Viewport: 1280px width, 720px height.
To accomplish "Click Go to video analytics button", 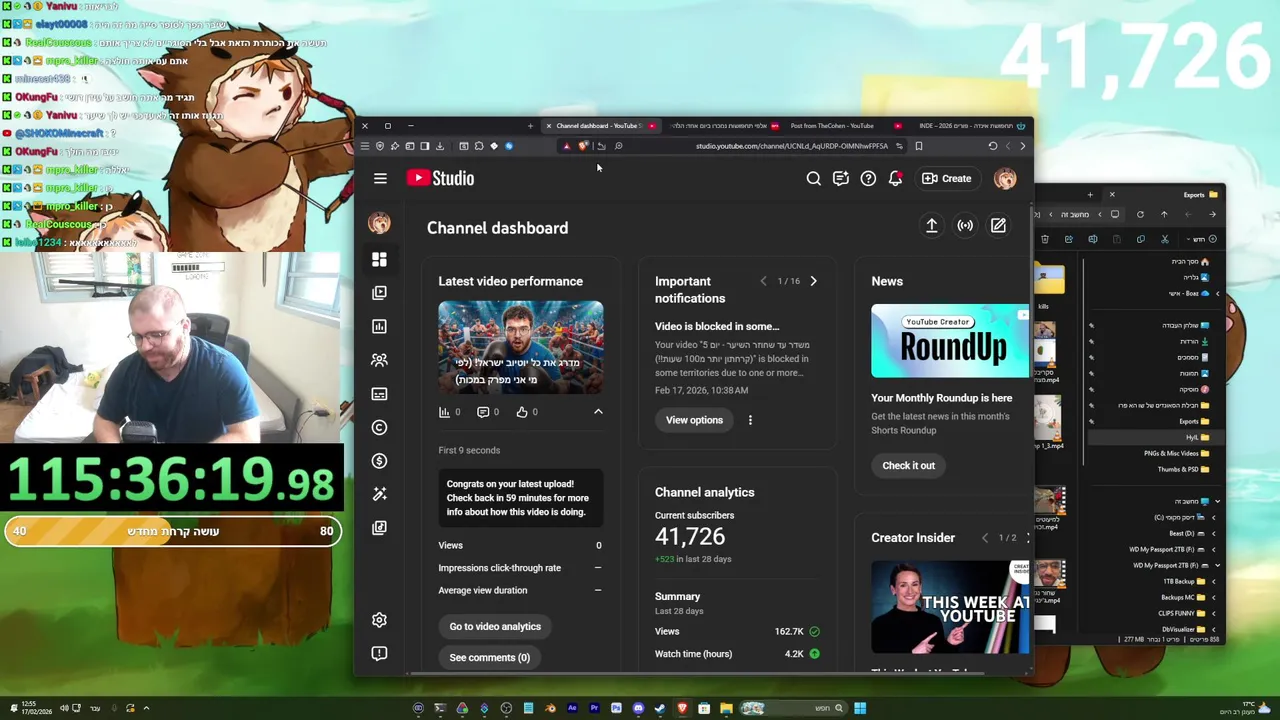I will pos(495,627).
